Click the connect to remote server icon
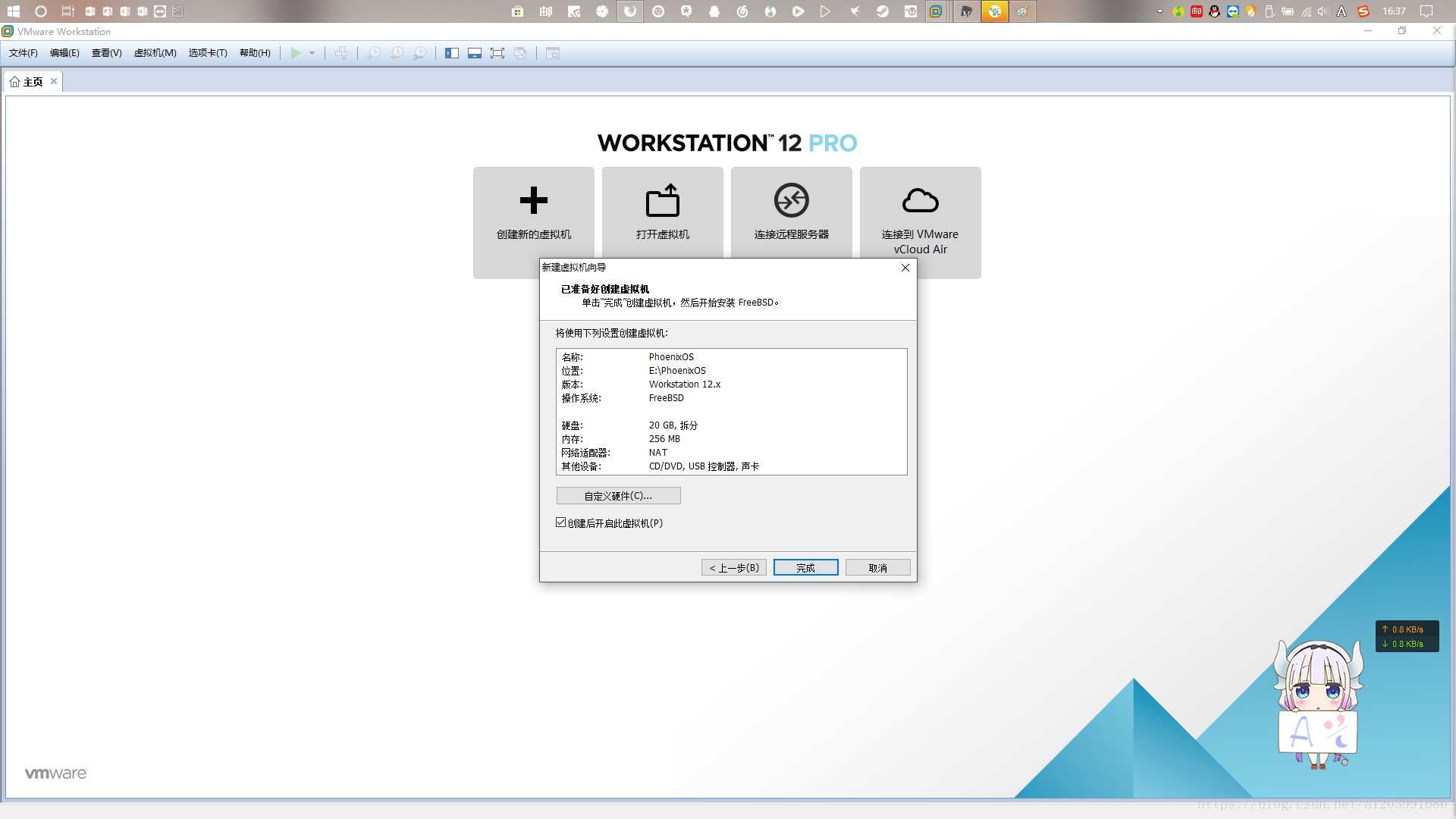The width and height of the screenshot is (1456, 819). [x=791, y=201]
